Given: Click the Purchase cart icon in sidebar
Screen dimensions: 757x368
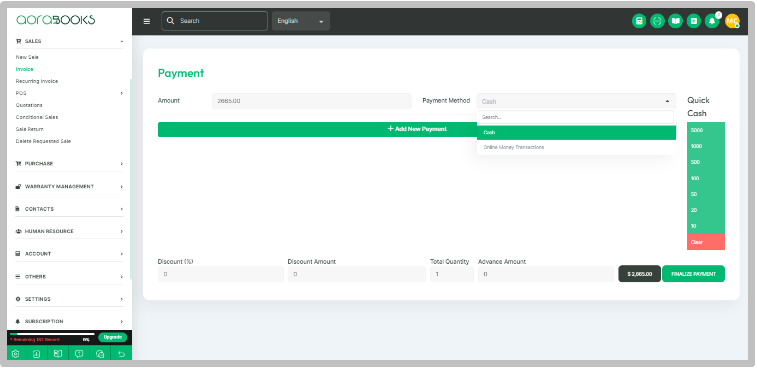Looking at the screenshot, I should point(18,164).
